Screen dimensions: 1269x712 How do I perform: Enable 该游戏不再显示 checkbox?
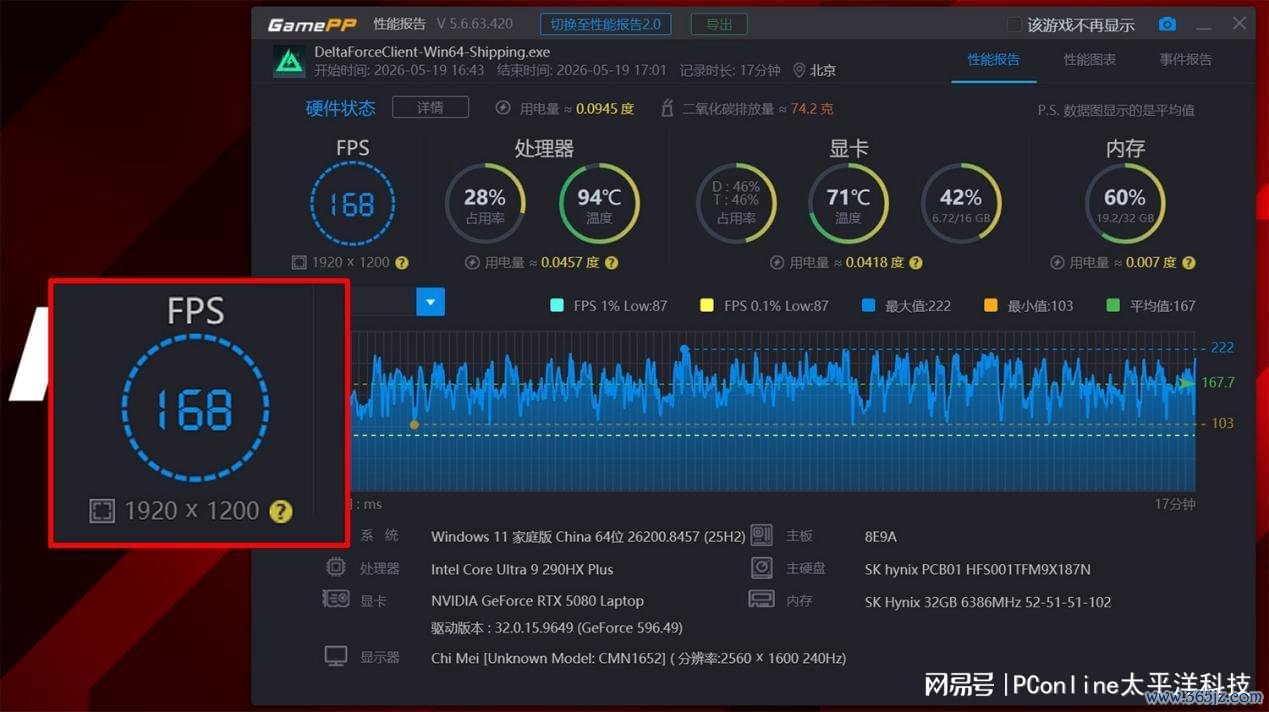click(1014, 24)
